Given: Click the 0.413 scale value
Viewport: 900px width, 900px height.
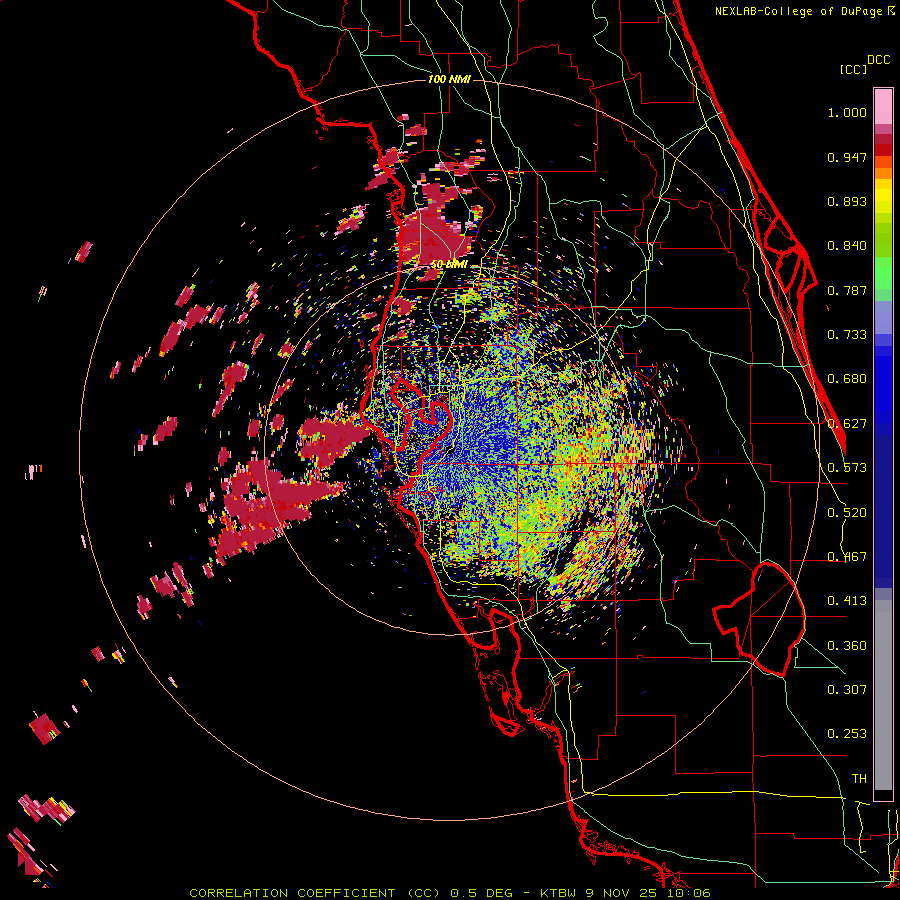Looking at the screenshot, I should [x=847, y=601].
